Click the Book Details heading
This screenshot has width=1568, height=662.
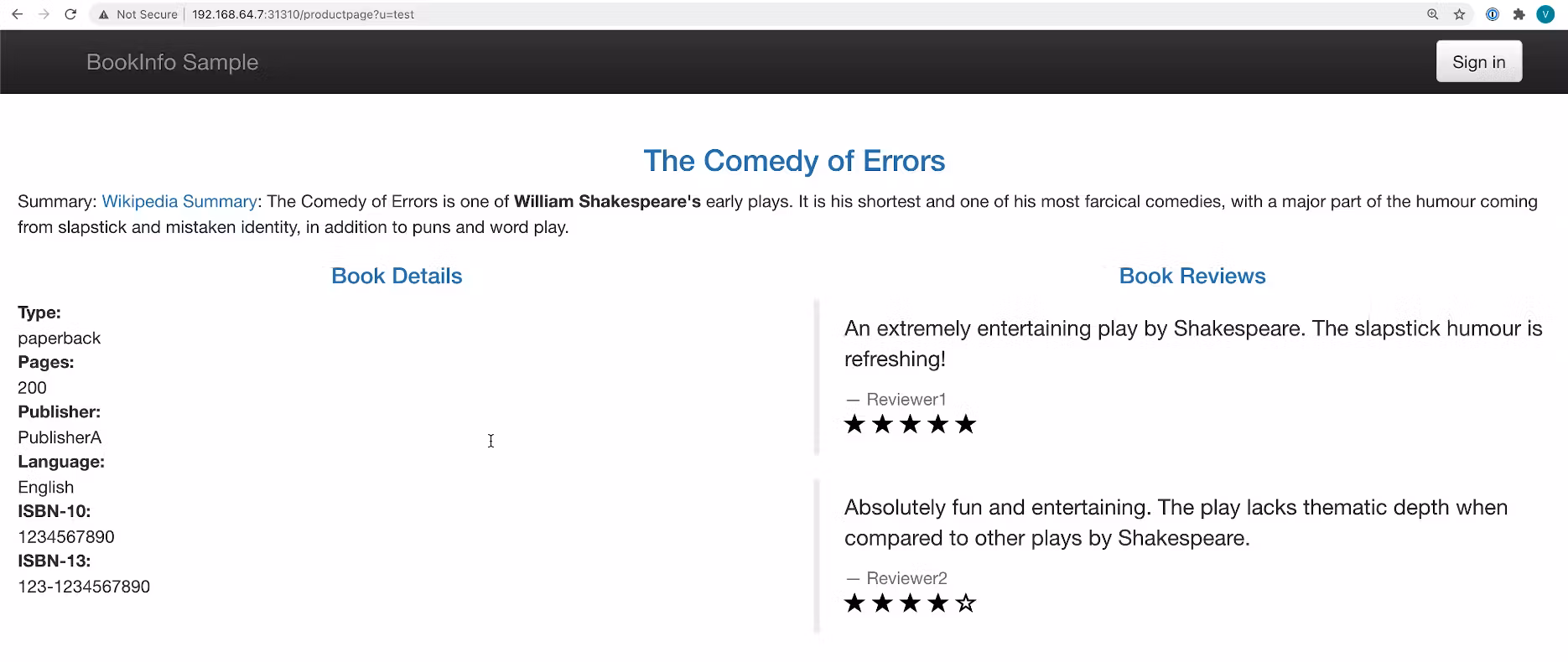click(397, 277)
